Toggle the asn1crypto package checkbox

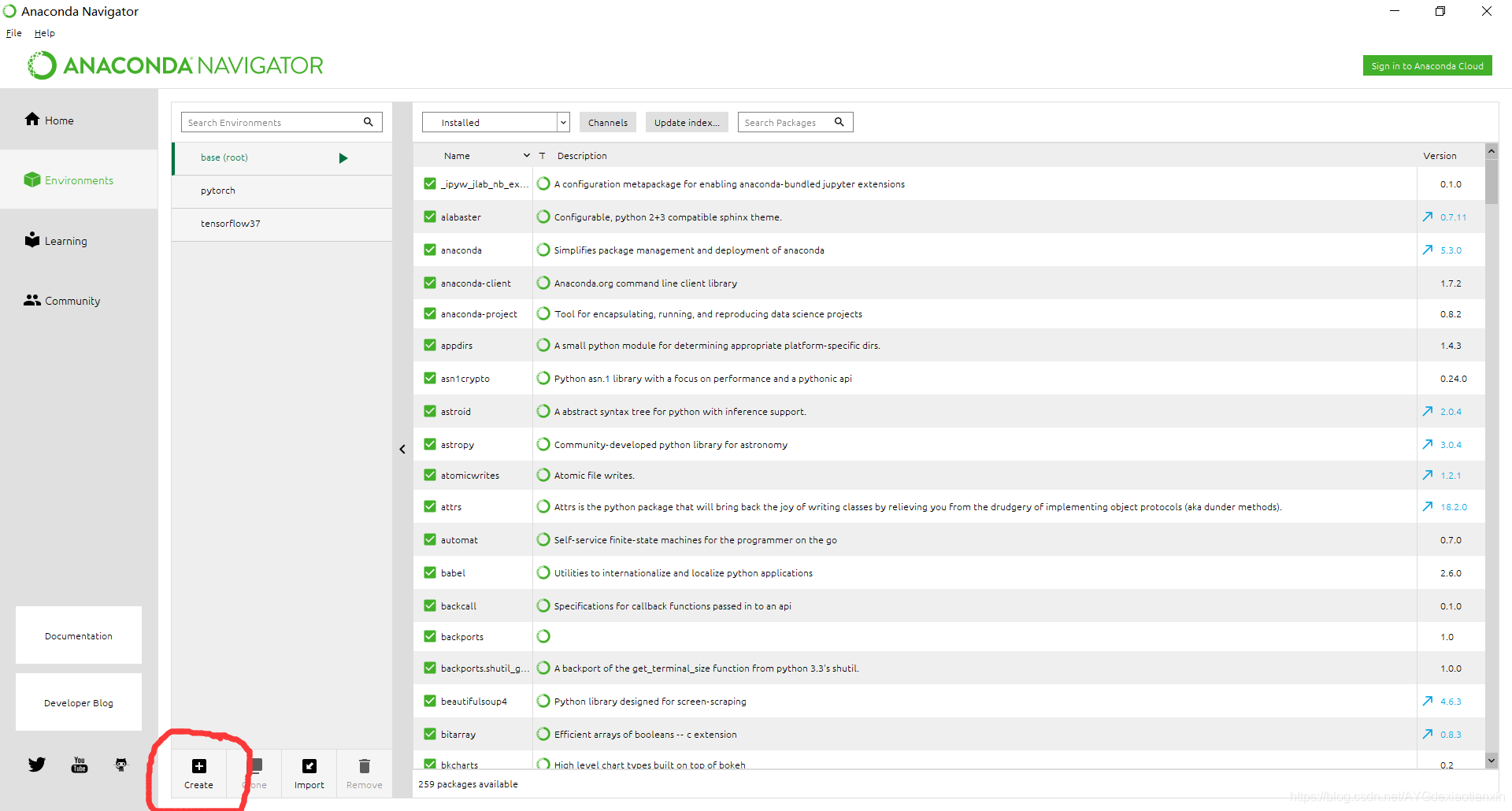click(430, 378)
